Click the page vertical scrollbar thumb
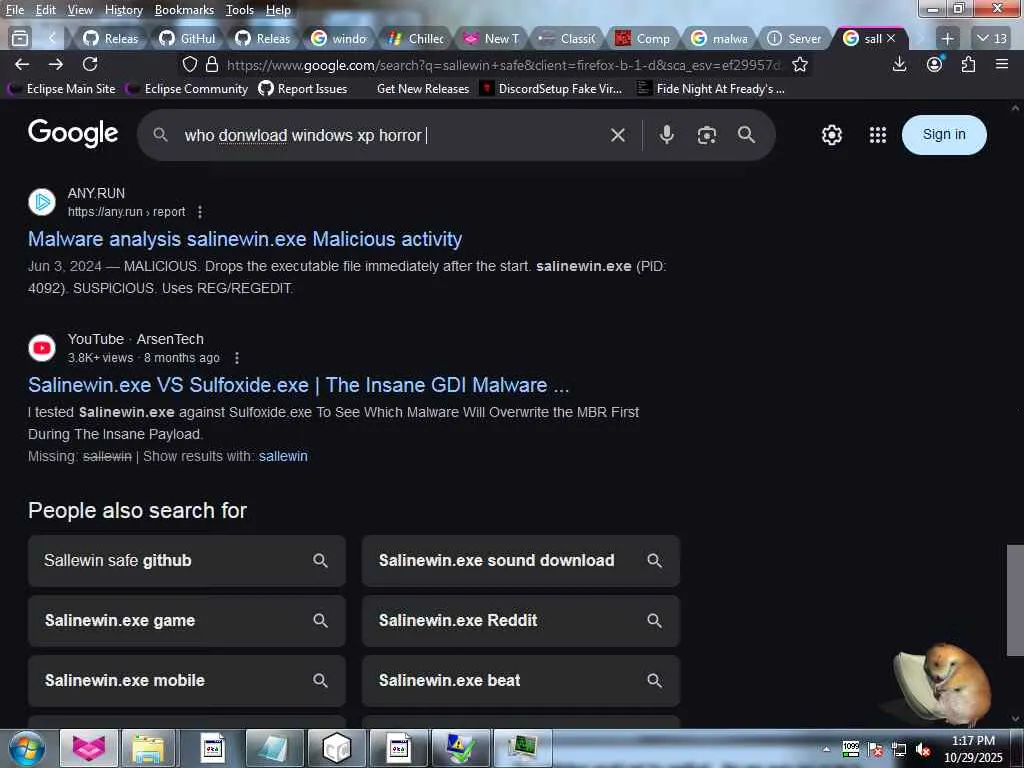The image size is (1024, 768). point(1016,600)
